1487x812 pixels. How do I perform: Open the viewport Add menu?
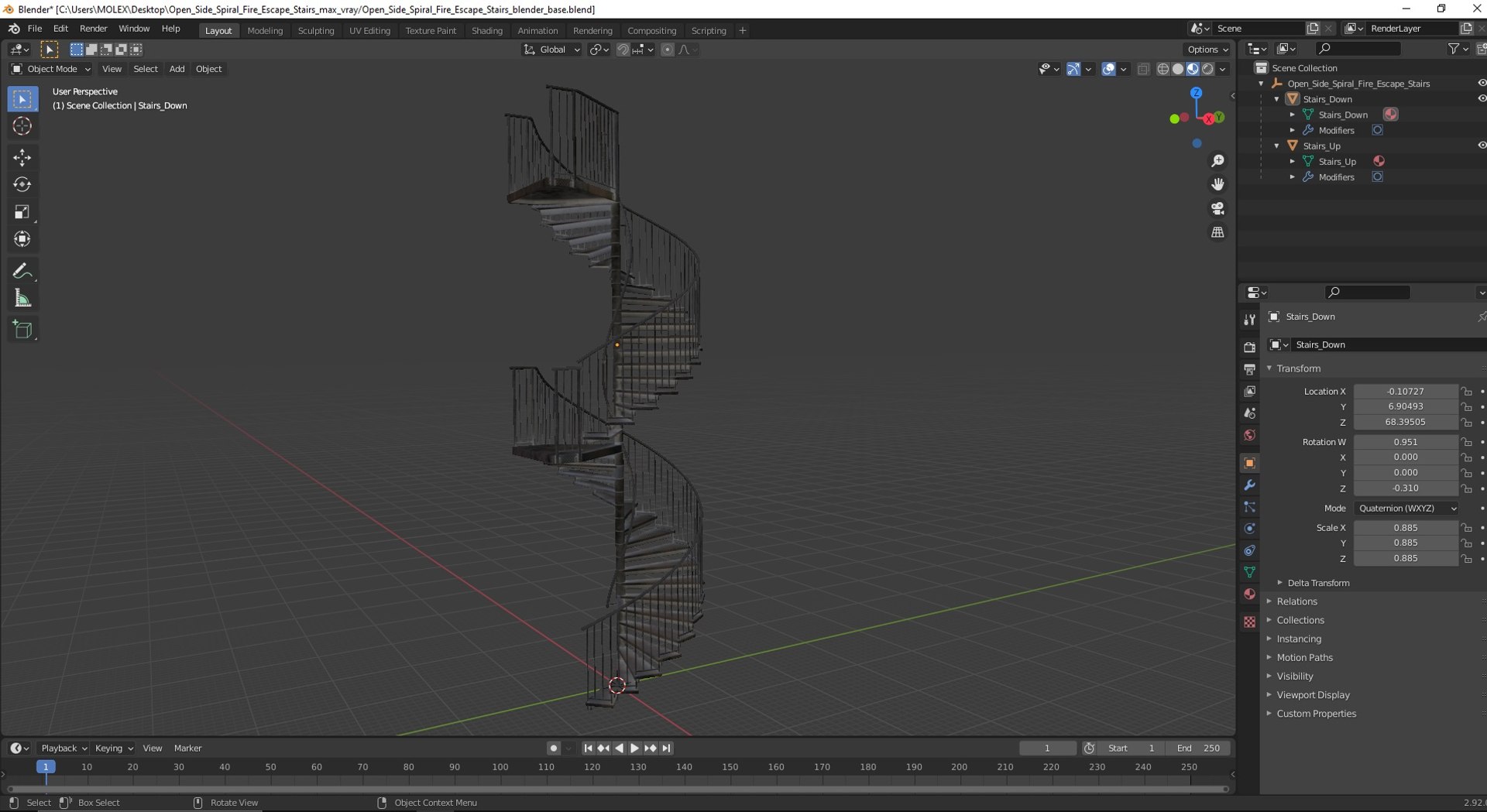(x=177, y=69)
